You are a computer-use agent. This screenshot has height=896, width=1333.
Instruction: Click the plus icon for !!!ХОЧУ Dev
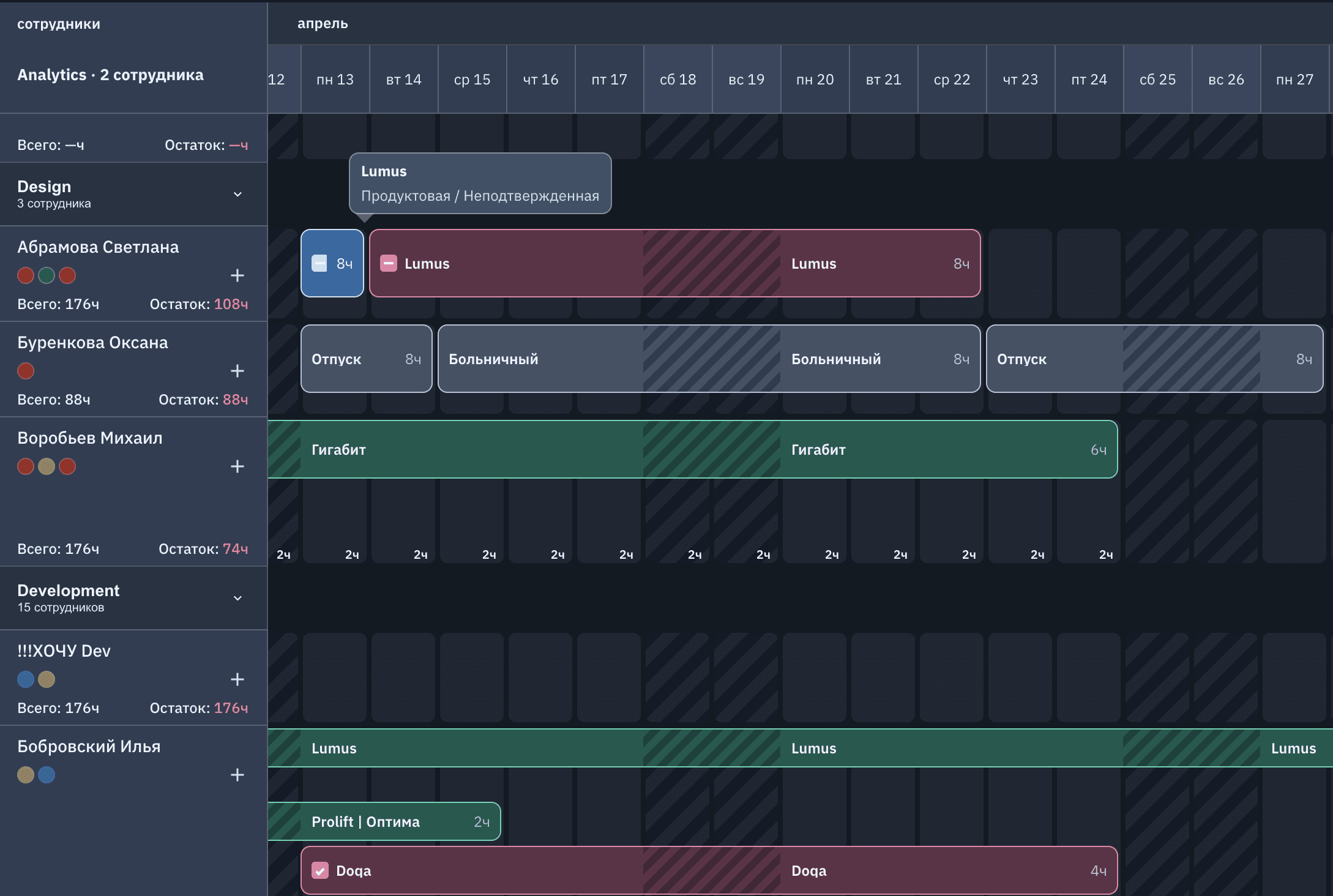pyautogui.click(x=237, y=679)
